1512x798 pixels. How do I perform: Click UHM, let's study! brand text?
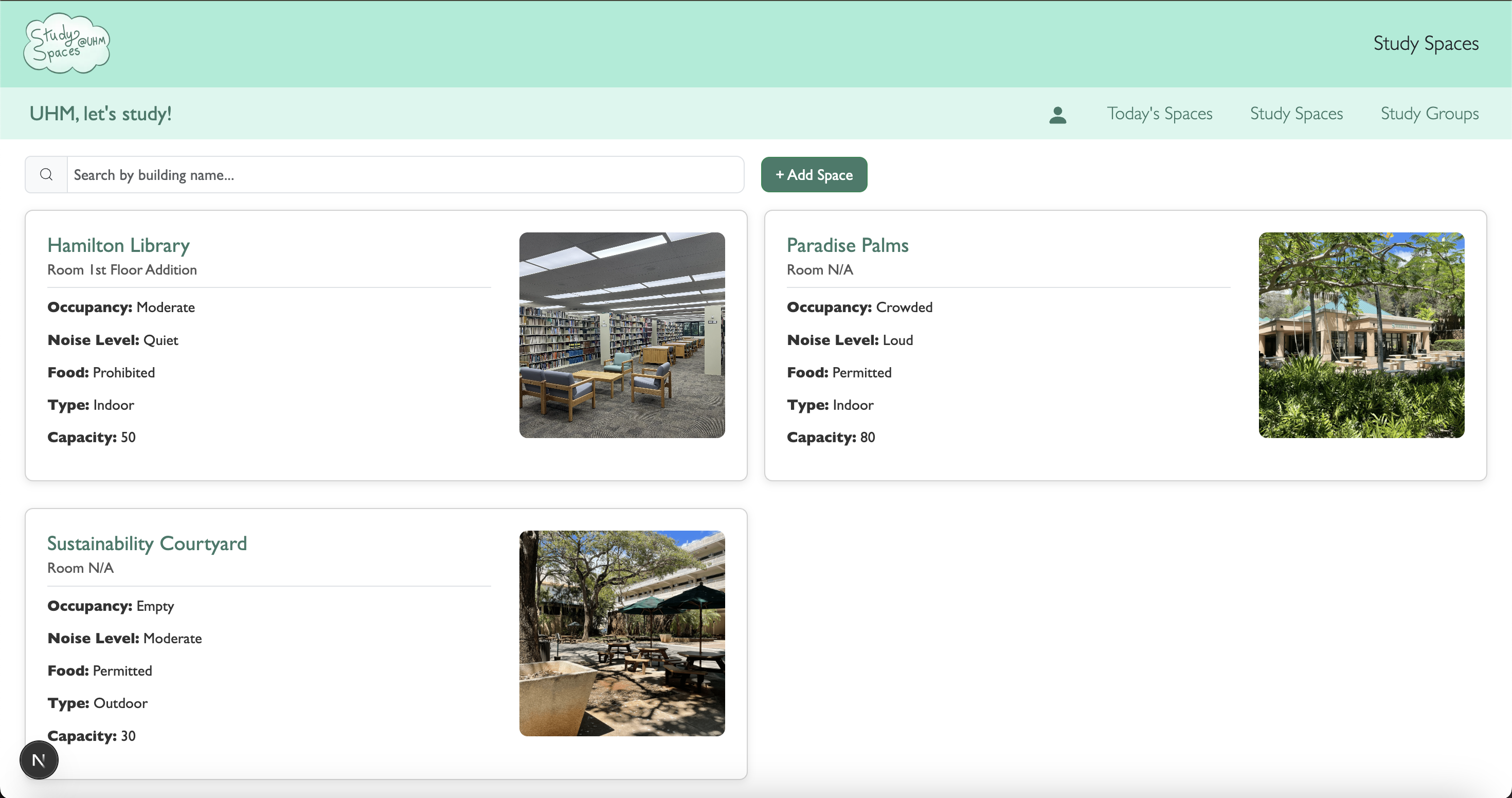(100, 113)
